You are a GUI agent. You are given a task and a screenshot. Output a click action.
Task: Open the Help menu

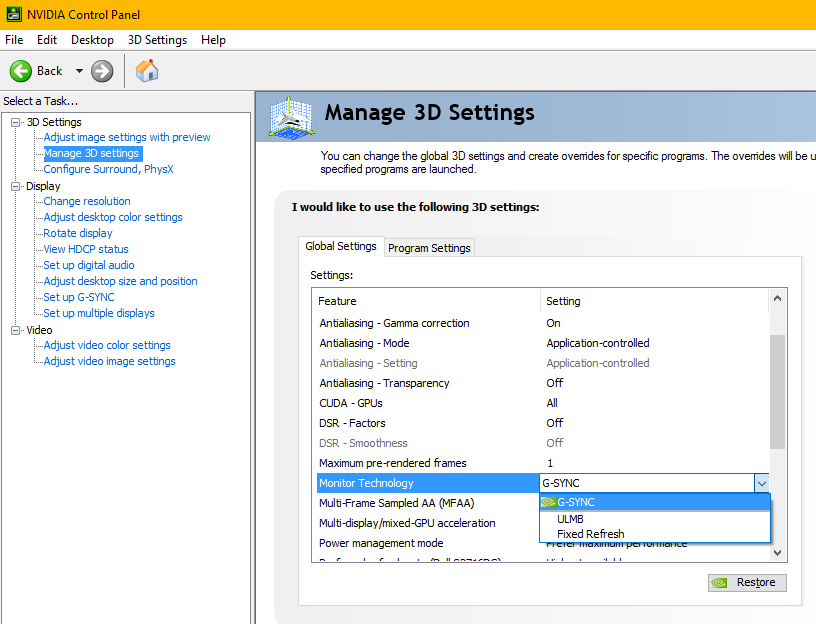click(x=213, y=40)
